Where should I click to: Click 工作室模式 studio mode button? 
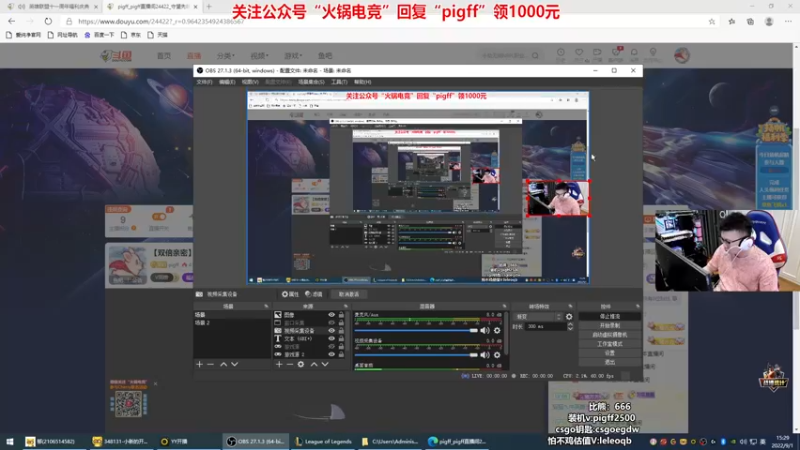[x=610, y=344]
